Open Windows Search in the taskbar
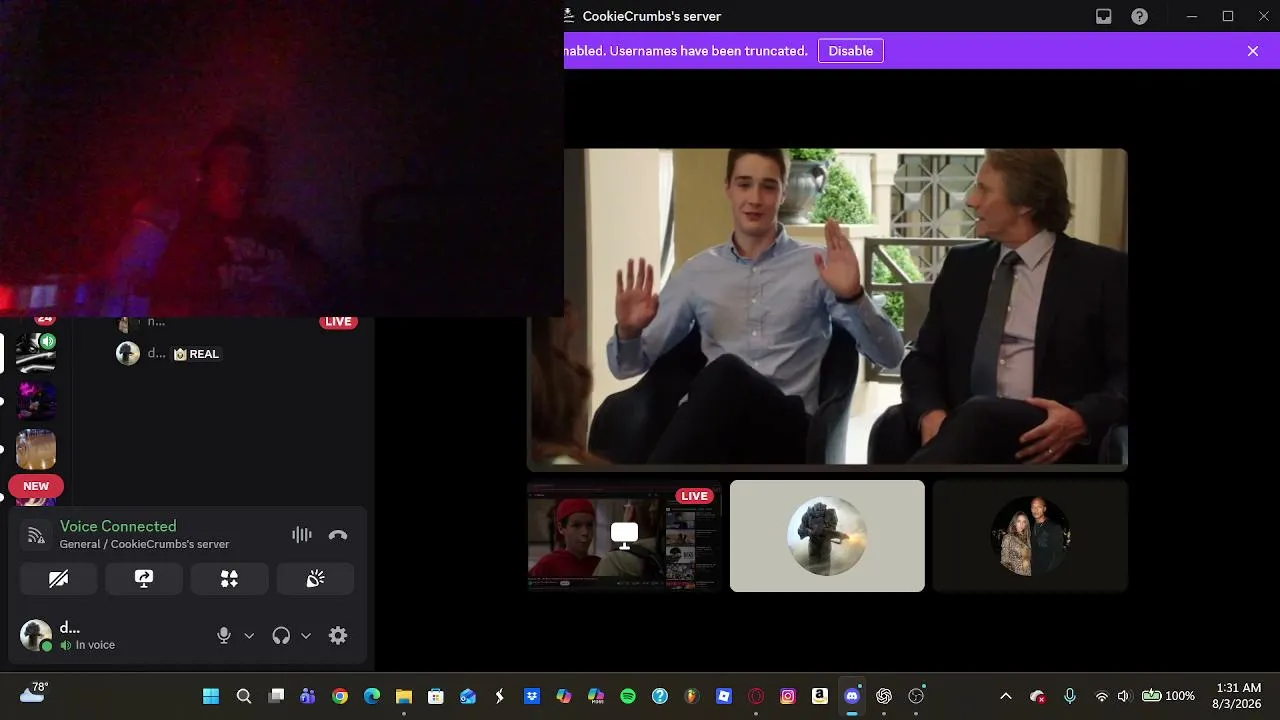 [243, 696]
